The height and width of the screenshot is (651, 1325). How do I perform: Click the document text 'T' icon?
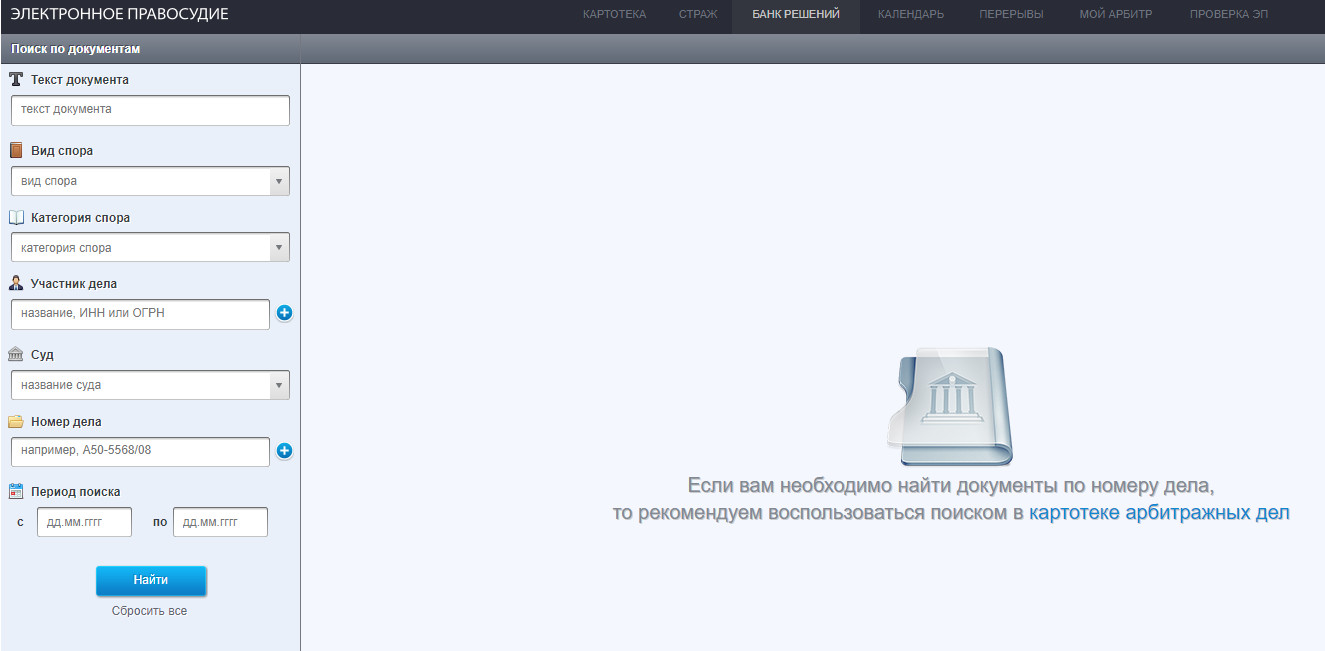(x=16, y=79)
